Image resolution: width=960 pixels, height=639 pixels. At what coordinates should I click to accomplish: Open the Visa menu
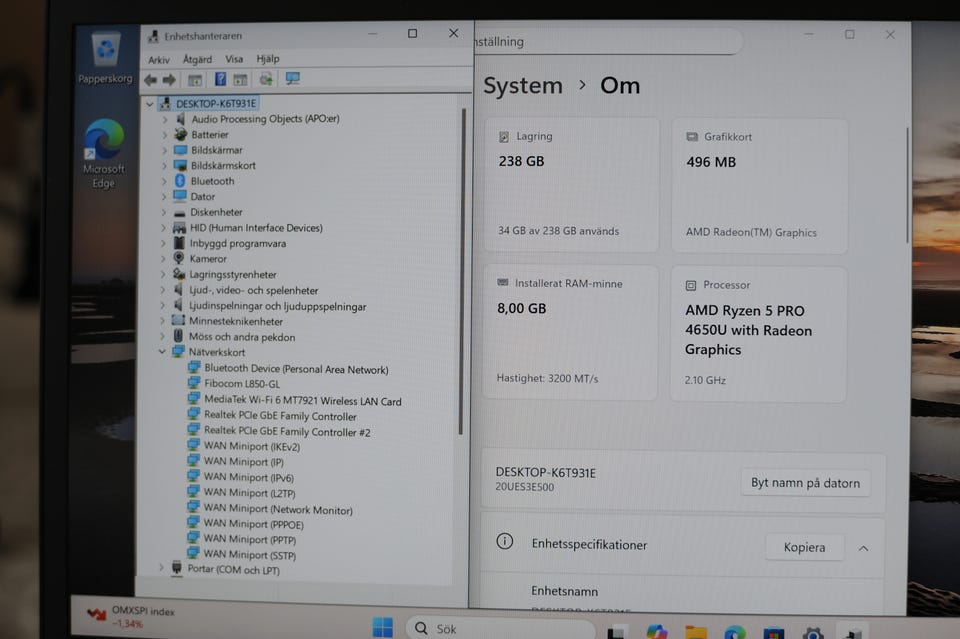(234, 59)
